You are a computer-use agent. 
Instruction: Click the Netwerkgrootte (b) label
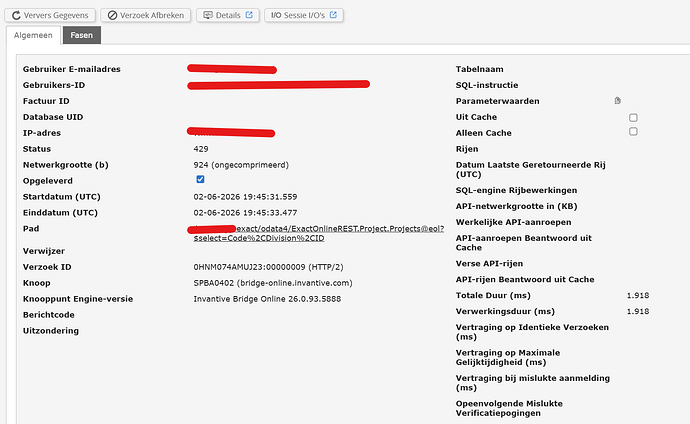click(x=66, y=165)
